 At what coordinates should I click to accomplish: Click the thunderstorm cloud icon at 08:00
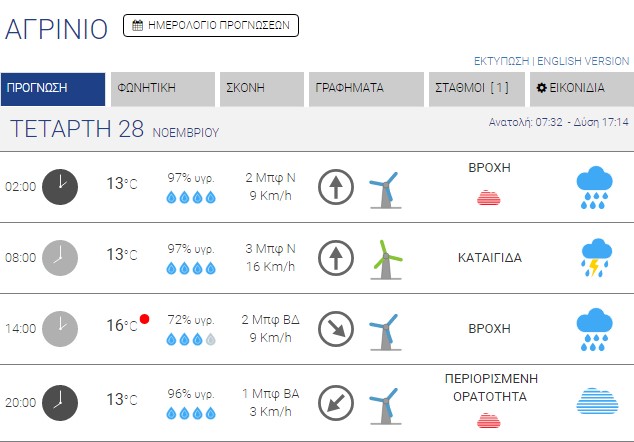pos(595,257)
